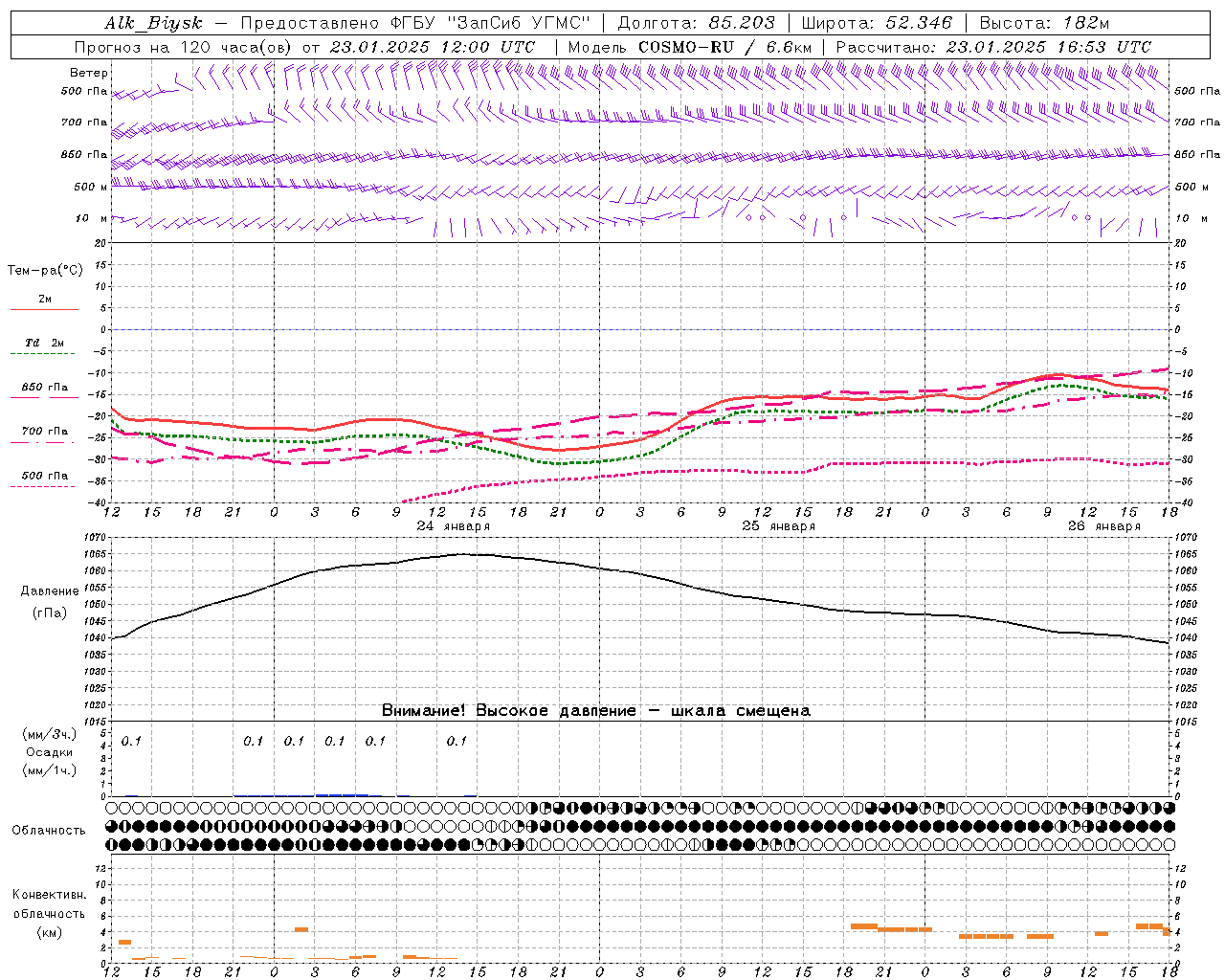Screen dimensions: 1225x980
Task: Select the 'Высота: 182м' header value
Action: tap(1044, 23)
